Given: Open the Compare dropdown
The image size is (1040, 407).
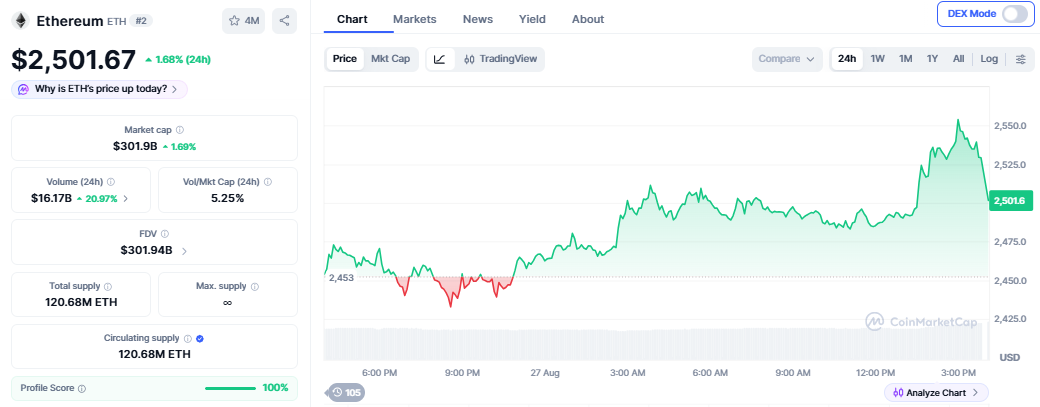Looking at the screenshot, I should (x=787, y=59).
